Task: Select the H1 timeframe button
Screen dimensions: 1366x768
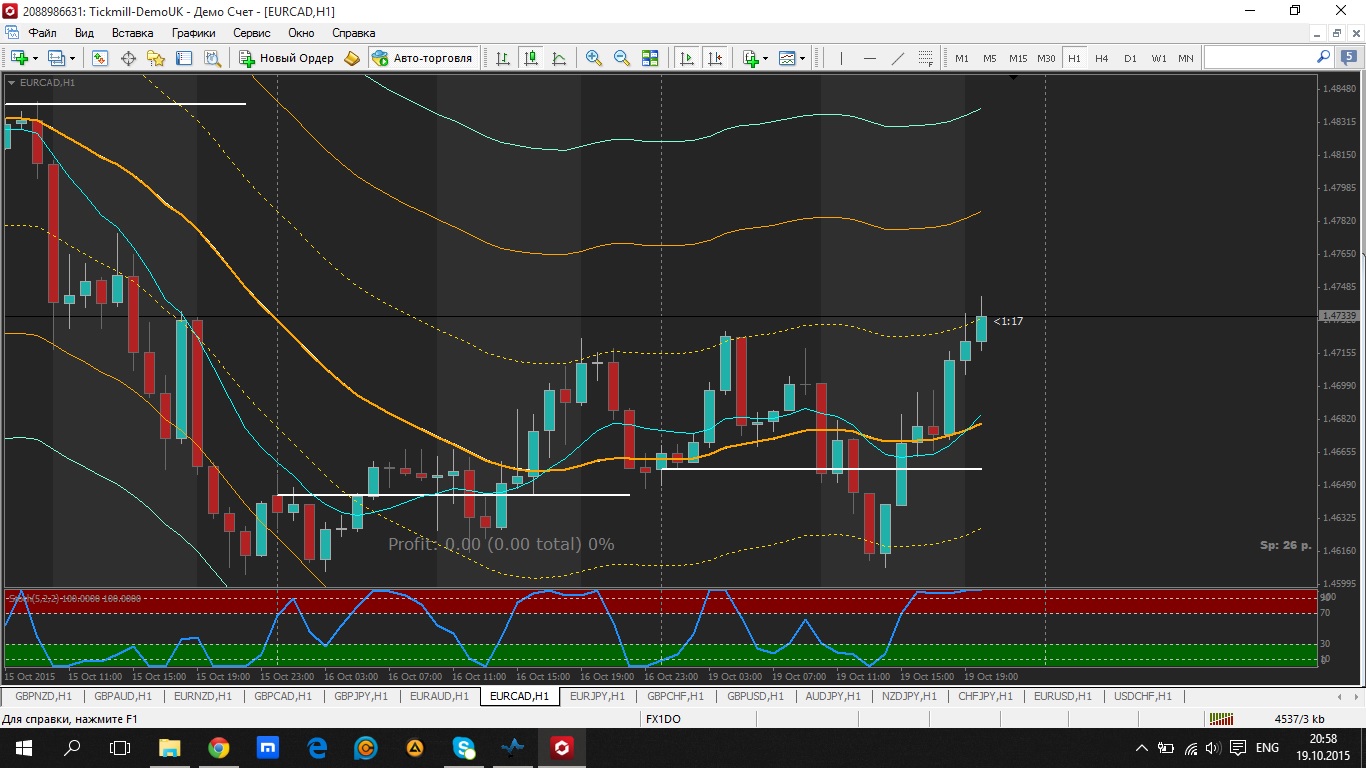Action: tap(1074, 58)
